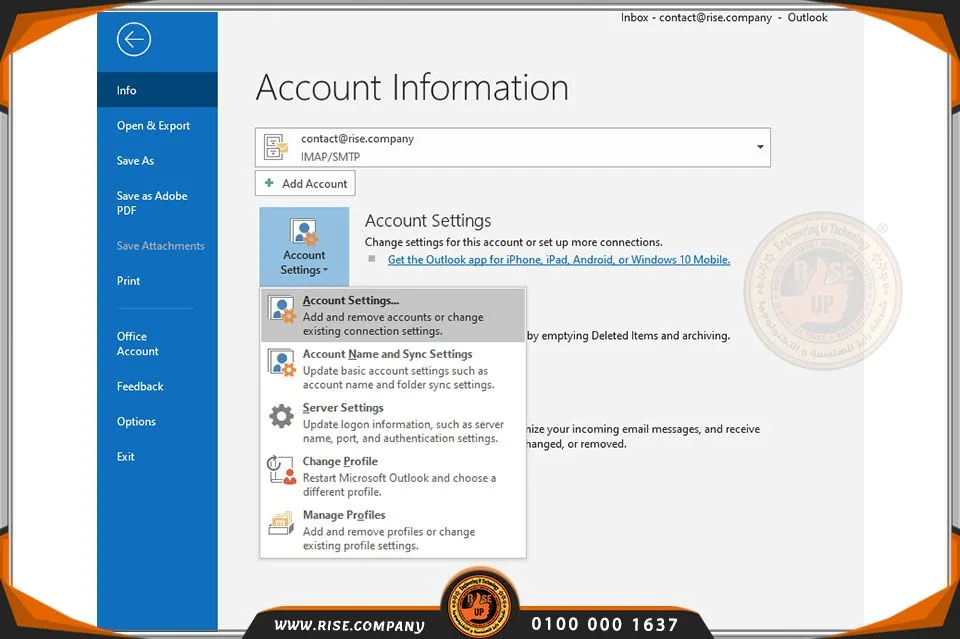This screenshot has height=639, width=960.
Task: Go to Office Account
Action: click(137, 343)
